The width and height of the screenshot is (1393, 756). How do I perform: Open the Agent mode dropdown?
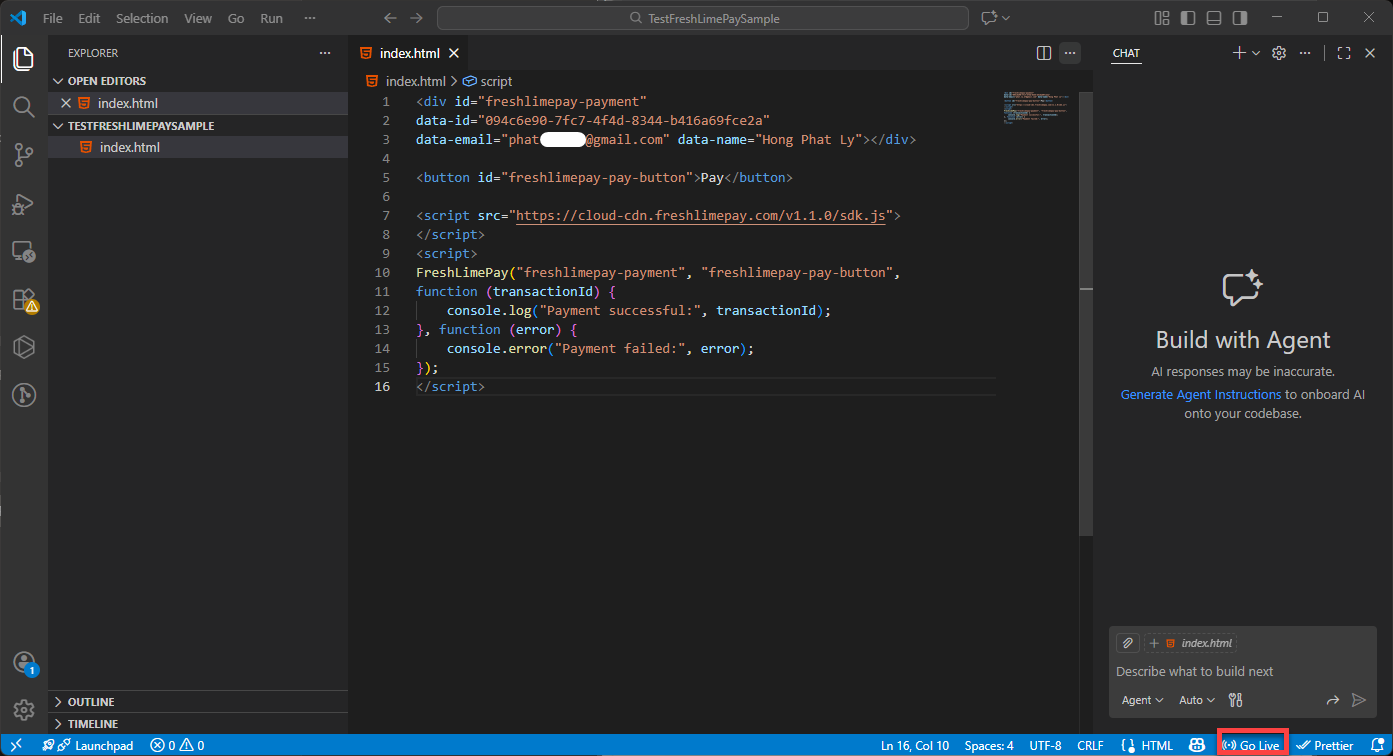1142,700
